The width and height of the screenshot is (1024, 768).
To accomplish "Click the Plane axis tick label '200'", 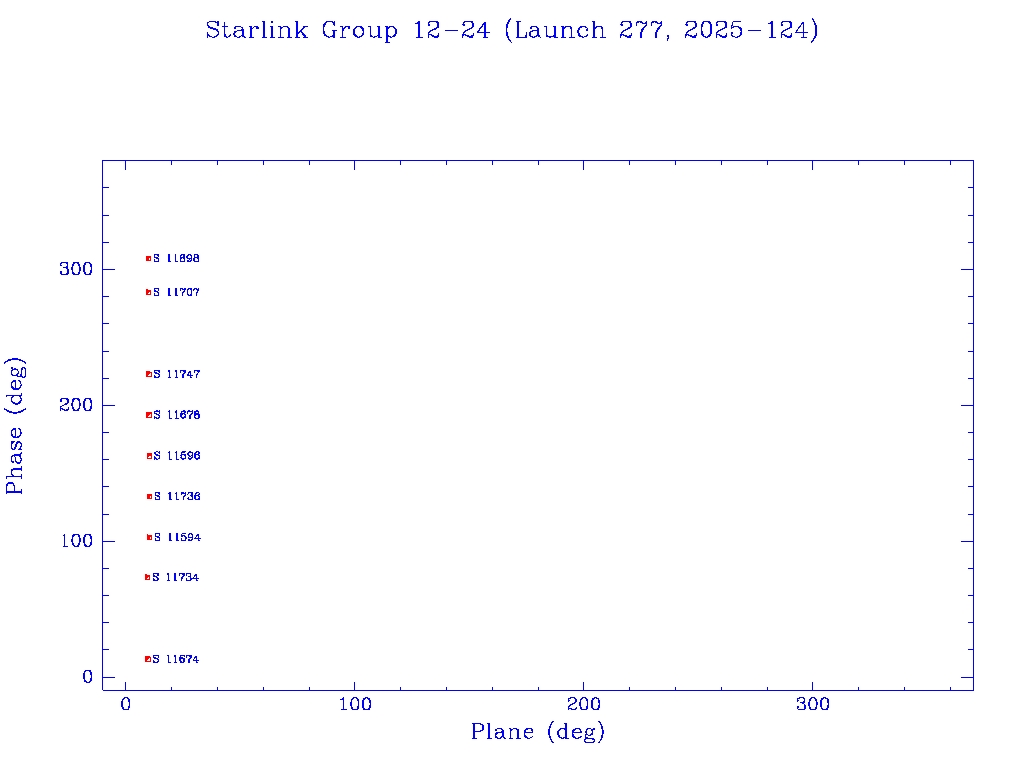I will pos(584,705).
